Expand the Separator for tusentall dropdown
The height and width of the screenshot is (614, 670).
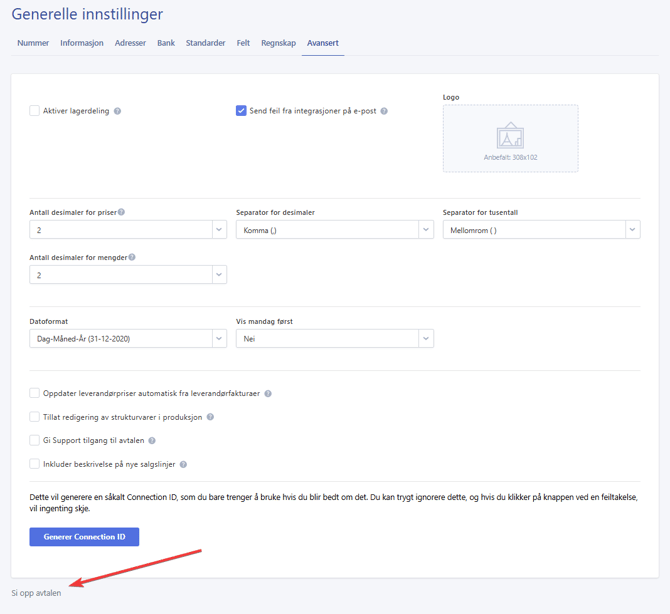click(540, 230)
